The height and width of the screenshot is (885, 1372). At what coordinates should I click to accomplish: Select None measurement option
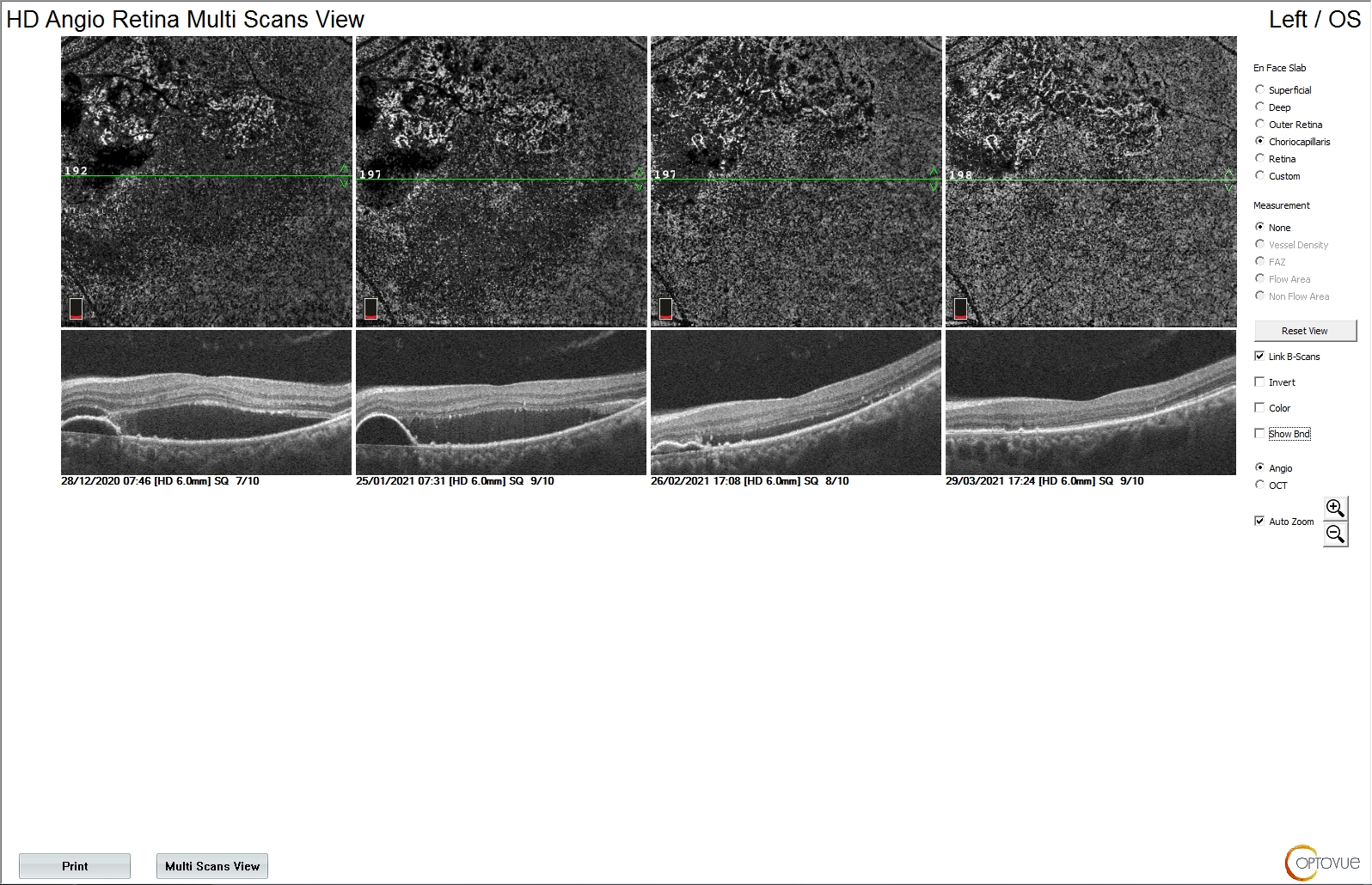pyautogui.click(x=1260, y=227)
